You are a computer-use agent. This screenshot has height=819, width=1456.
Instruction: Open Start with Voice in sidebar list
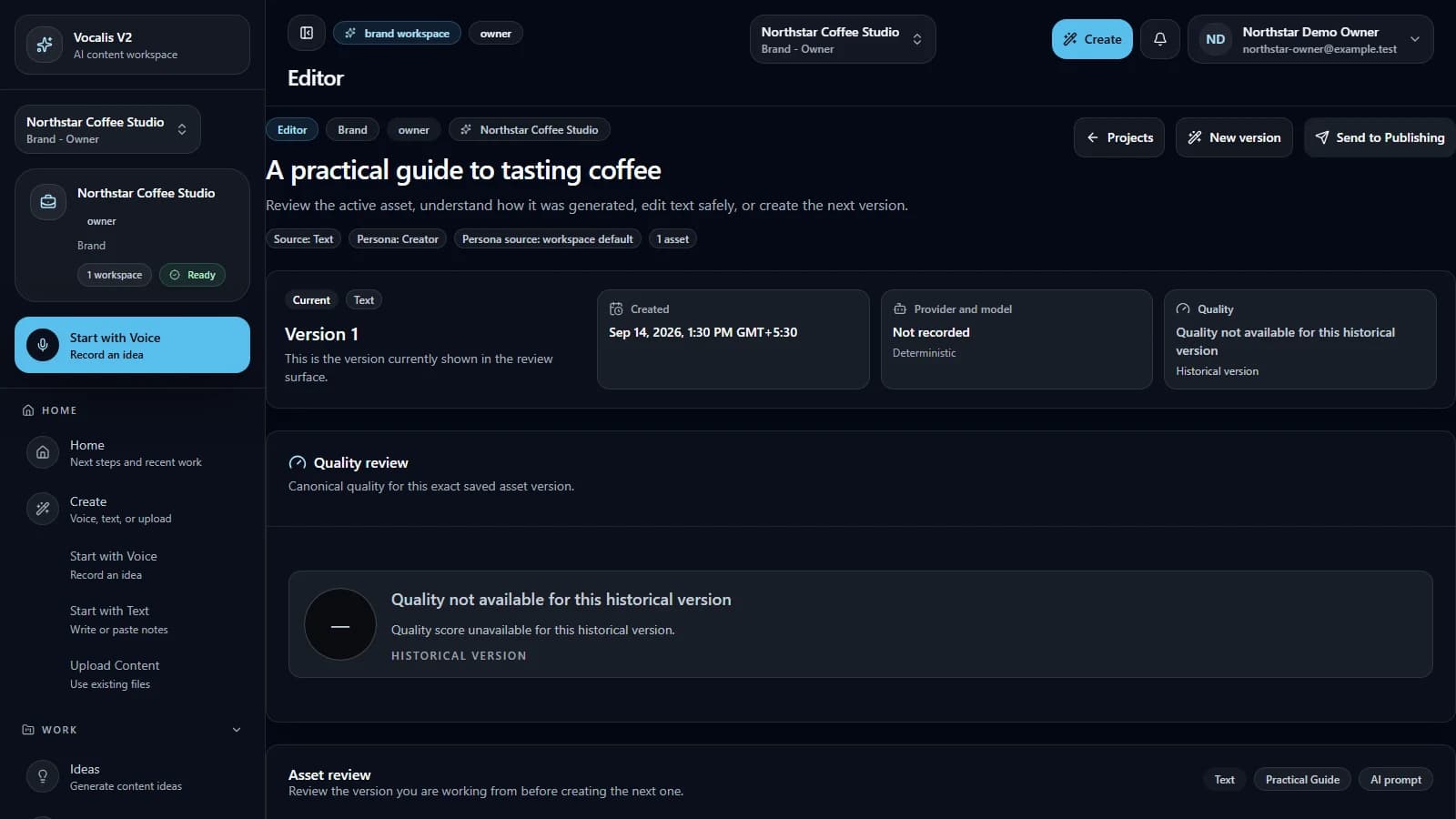point(132,564)
